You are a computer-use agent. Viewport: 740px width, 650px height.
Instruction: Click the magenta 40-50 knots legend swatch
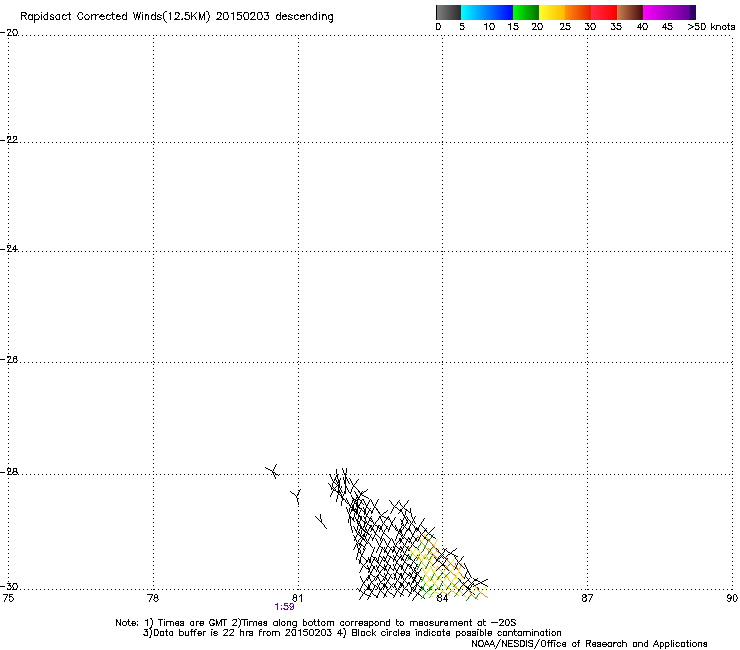pyautogui.click(x=669, y=12)
